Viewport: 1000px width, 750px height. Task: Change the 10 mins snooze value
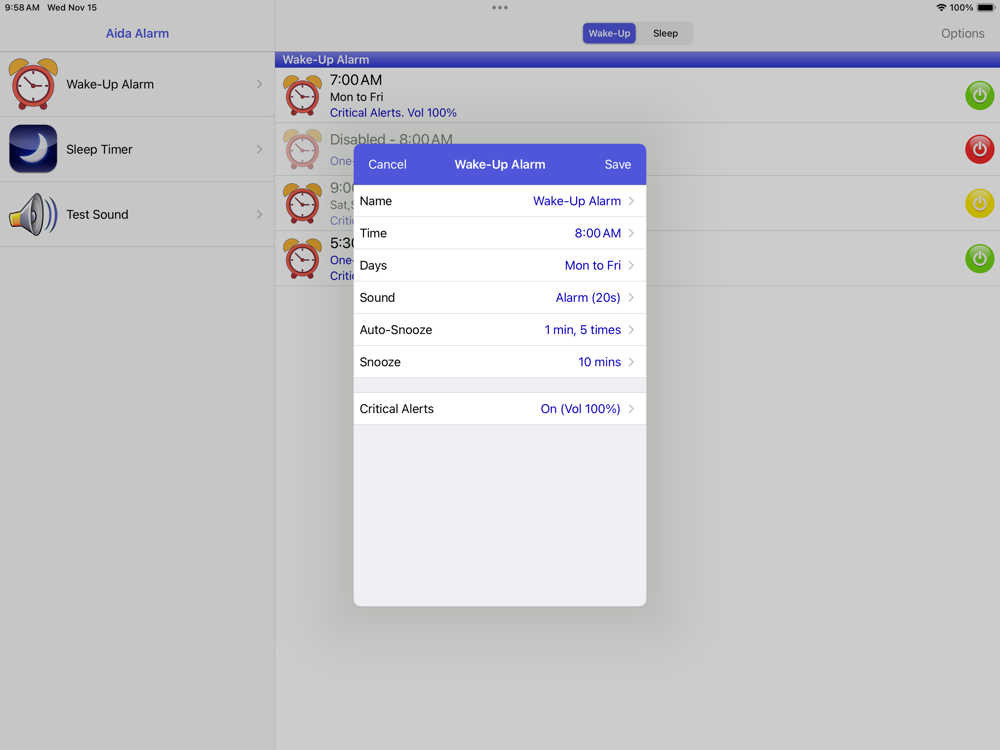click(599, 362)
